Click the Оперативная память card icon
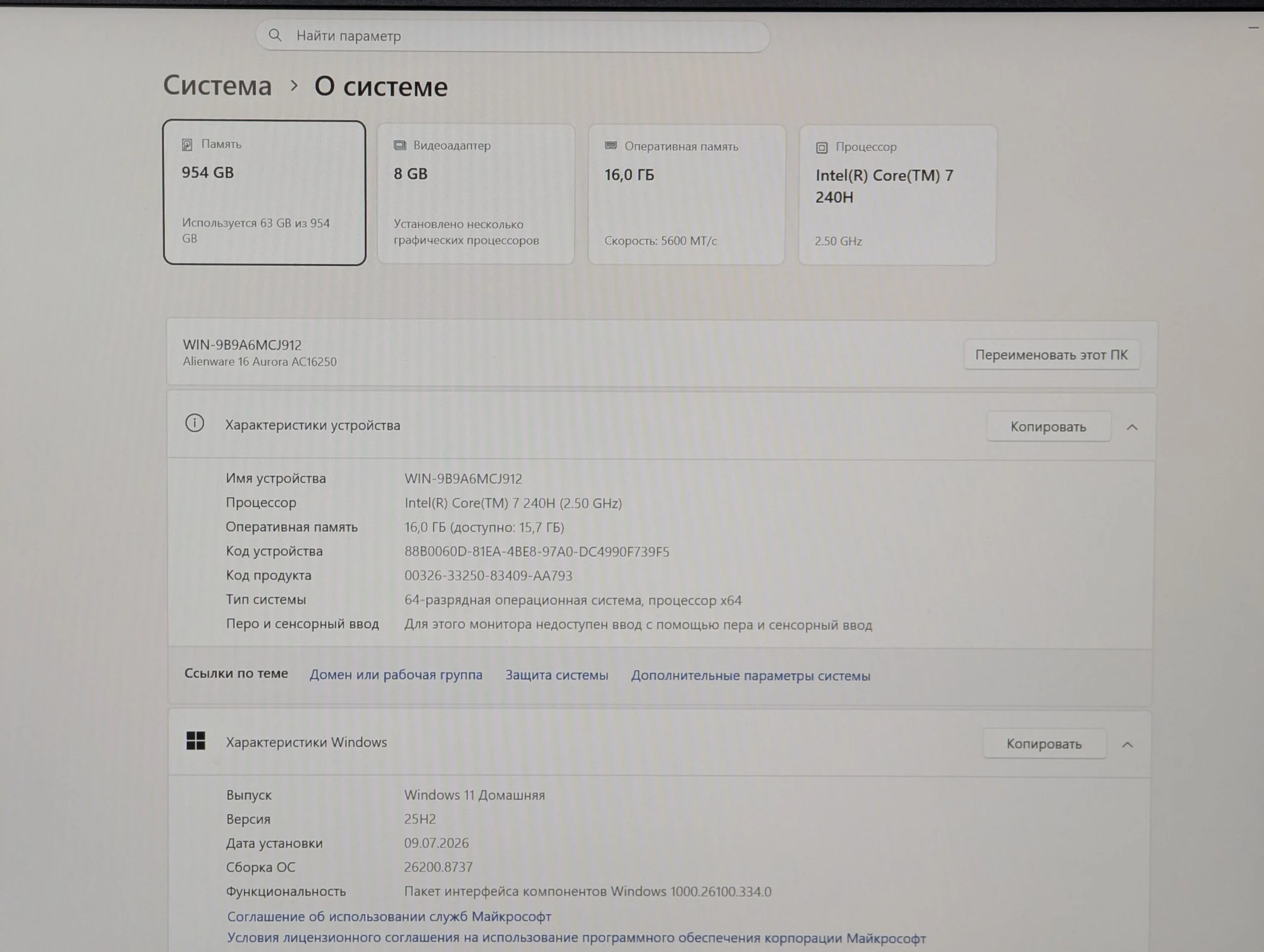 (611, 146)
